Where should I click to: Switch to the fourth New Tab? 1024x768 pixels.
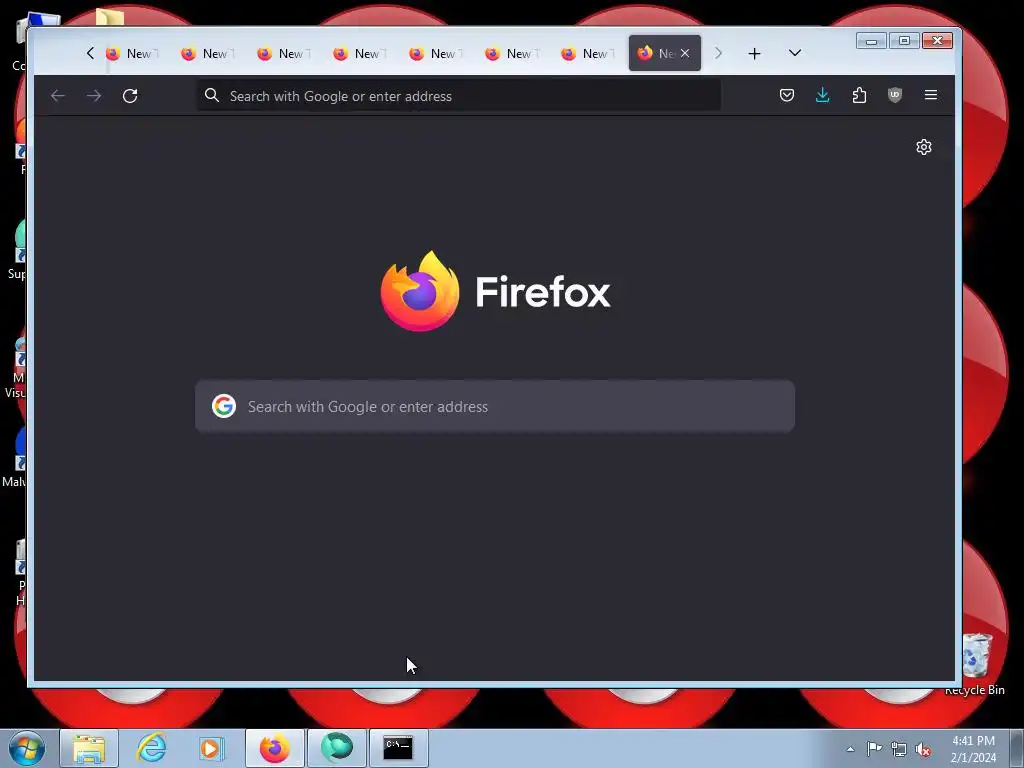coord(360,54)
